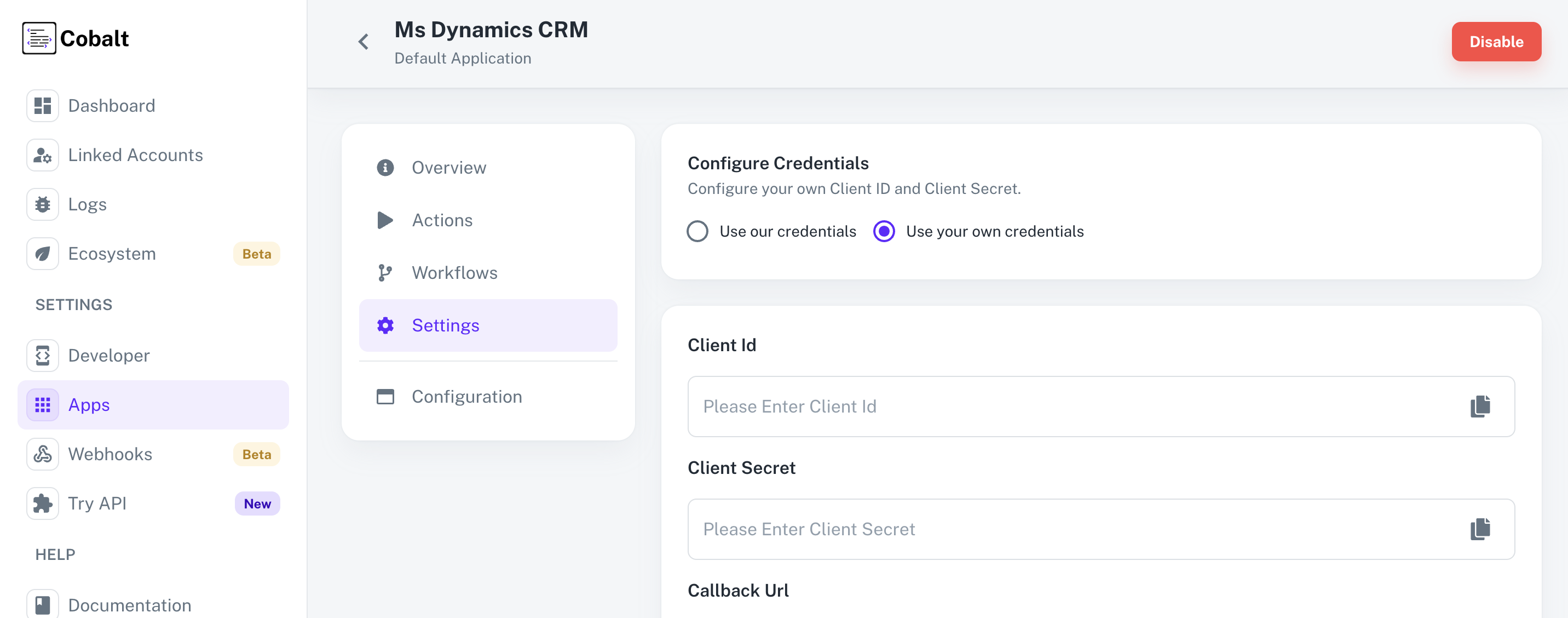This screenshot has height=618, width=1568.
Task: Copy the Client Secret value
Action: (x=1479, y=529)
